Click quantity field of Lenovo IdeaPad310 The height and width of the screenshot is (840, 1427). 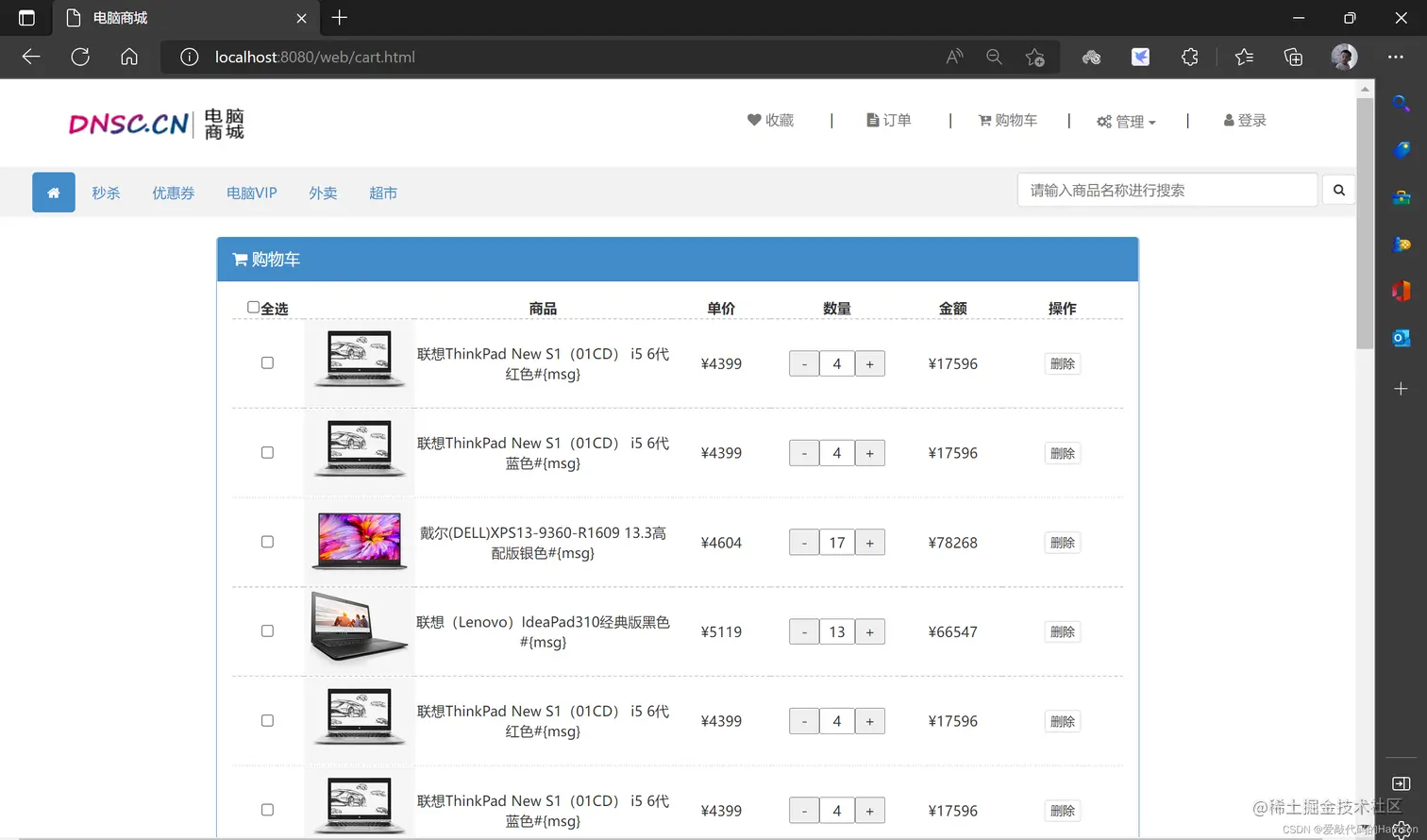pos(837,631)
